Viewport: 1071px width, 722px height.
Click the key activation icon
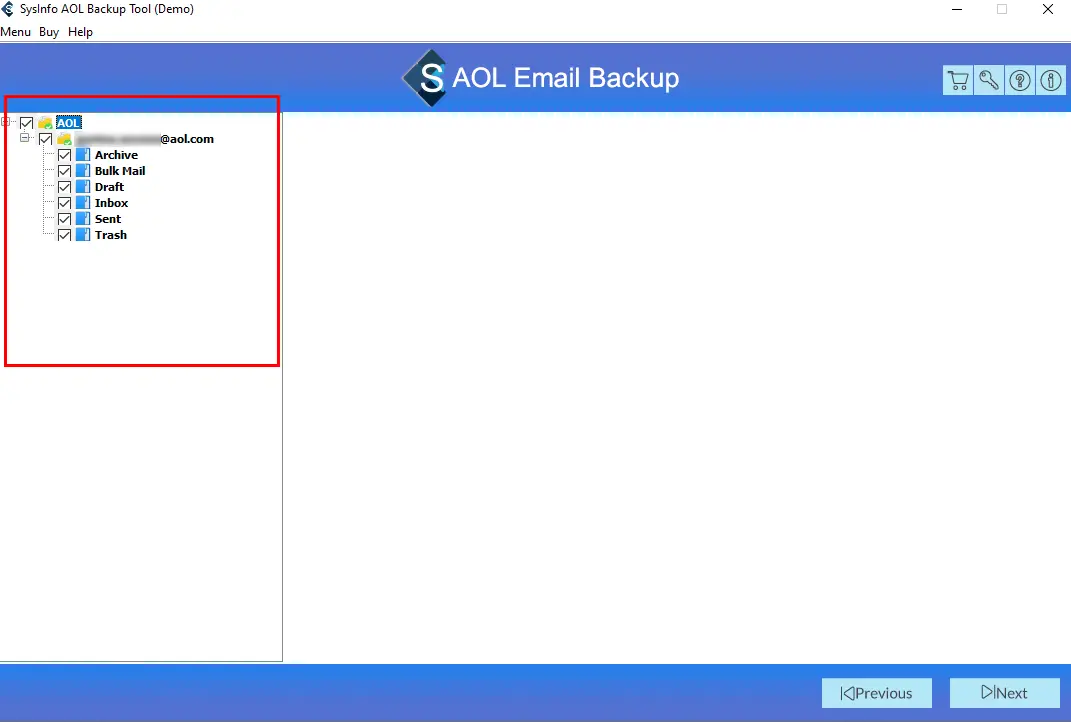click(x=989, y=81)
